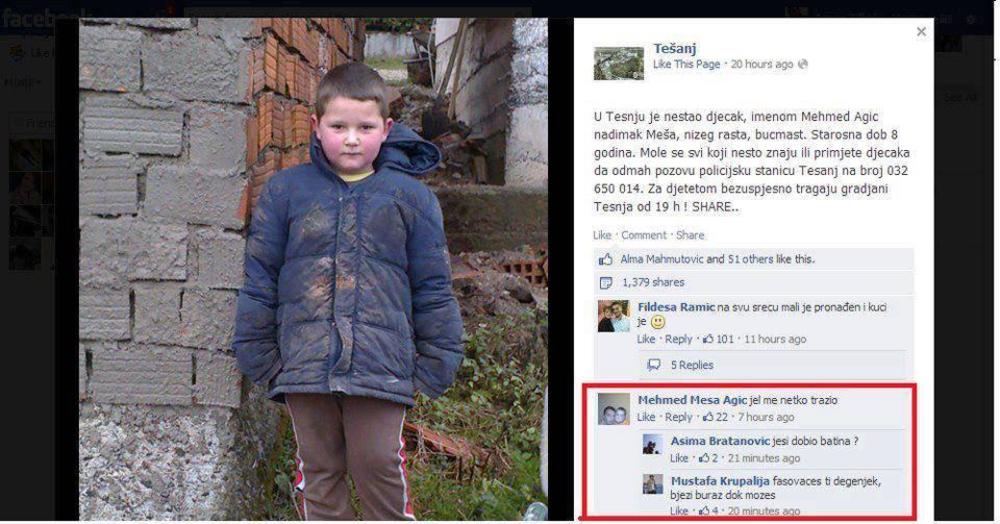Close the photo viewer with the X icon
The height and width of the screenshot is (524, 1000).
coord(921,31)
